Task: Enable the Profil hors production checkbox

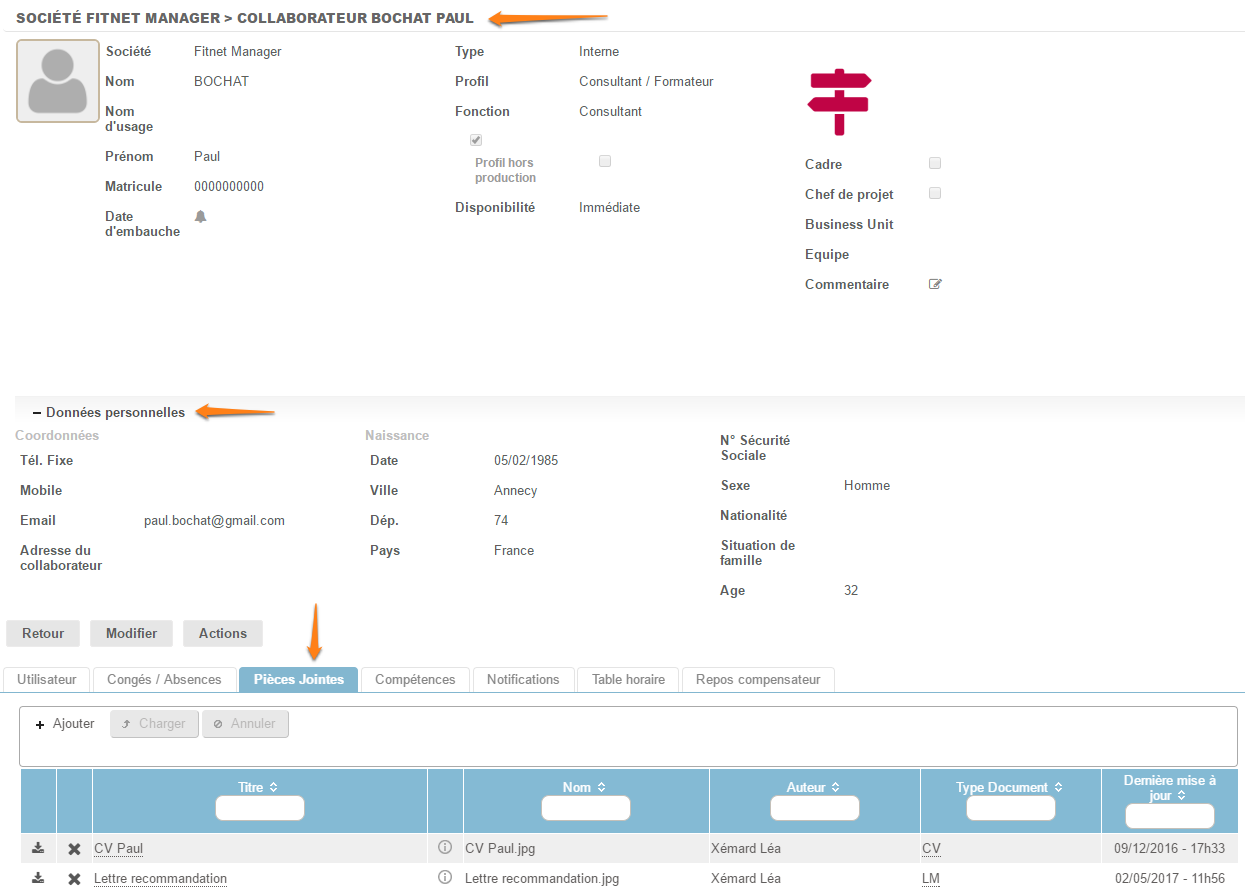Action: click(x=604, y=161)
